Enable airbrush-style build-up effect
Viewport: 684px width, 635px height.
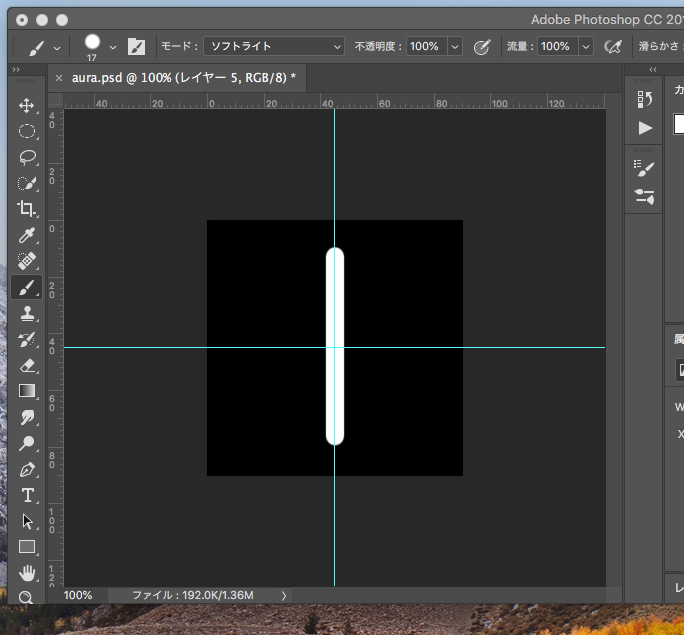point(612,46)
